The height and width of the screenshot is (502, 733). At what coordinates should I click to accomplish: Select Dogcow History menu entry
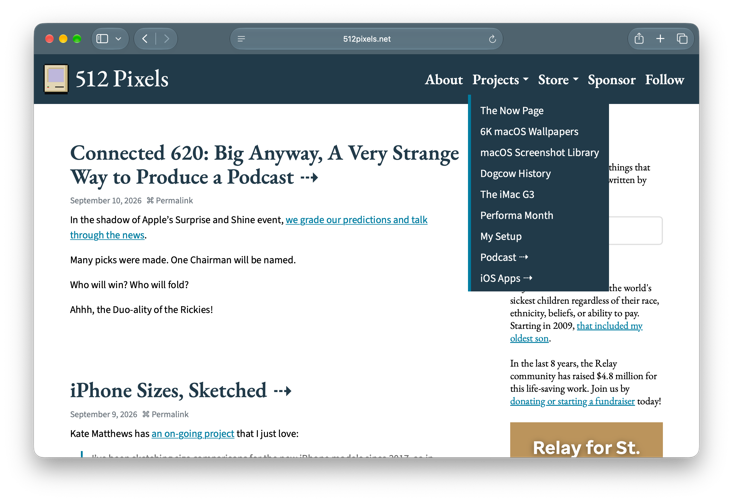pos(515,174)
